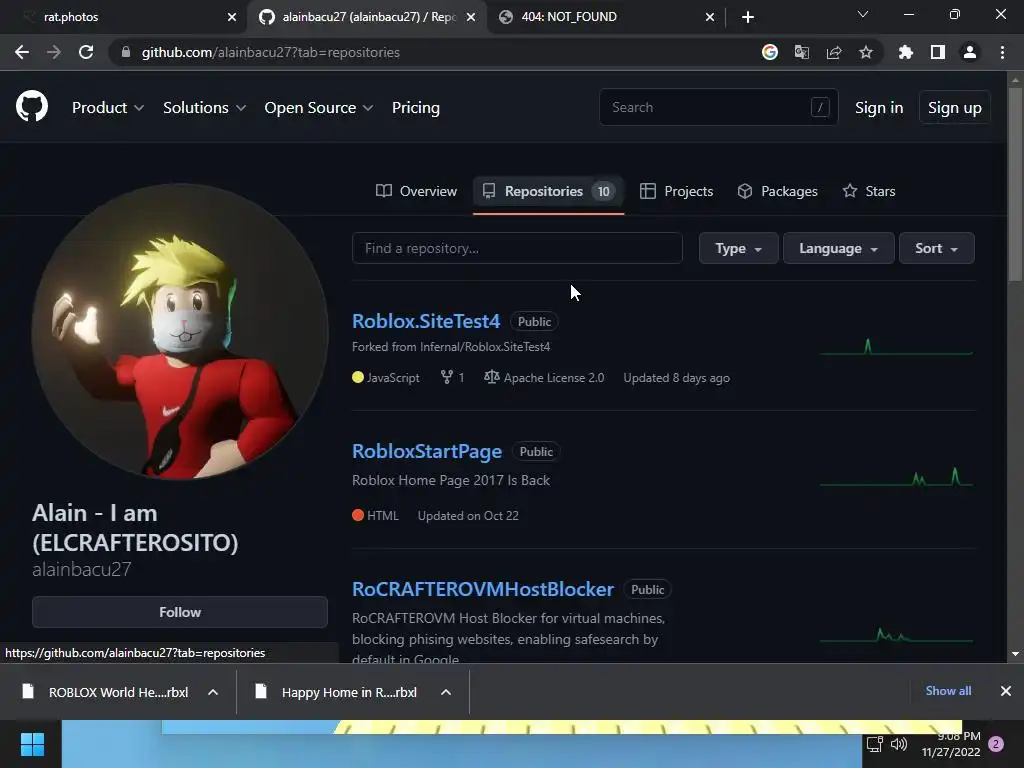The height and width of the screenshot is (768, 1024).
Task: Open the Windows Start button
Action: pos(32,744)
